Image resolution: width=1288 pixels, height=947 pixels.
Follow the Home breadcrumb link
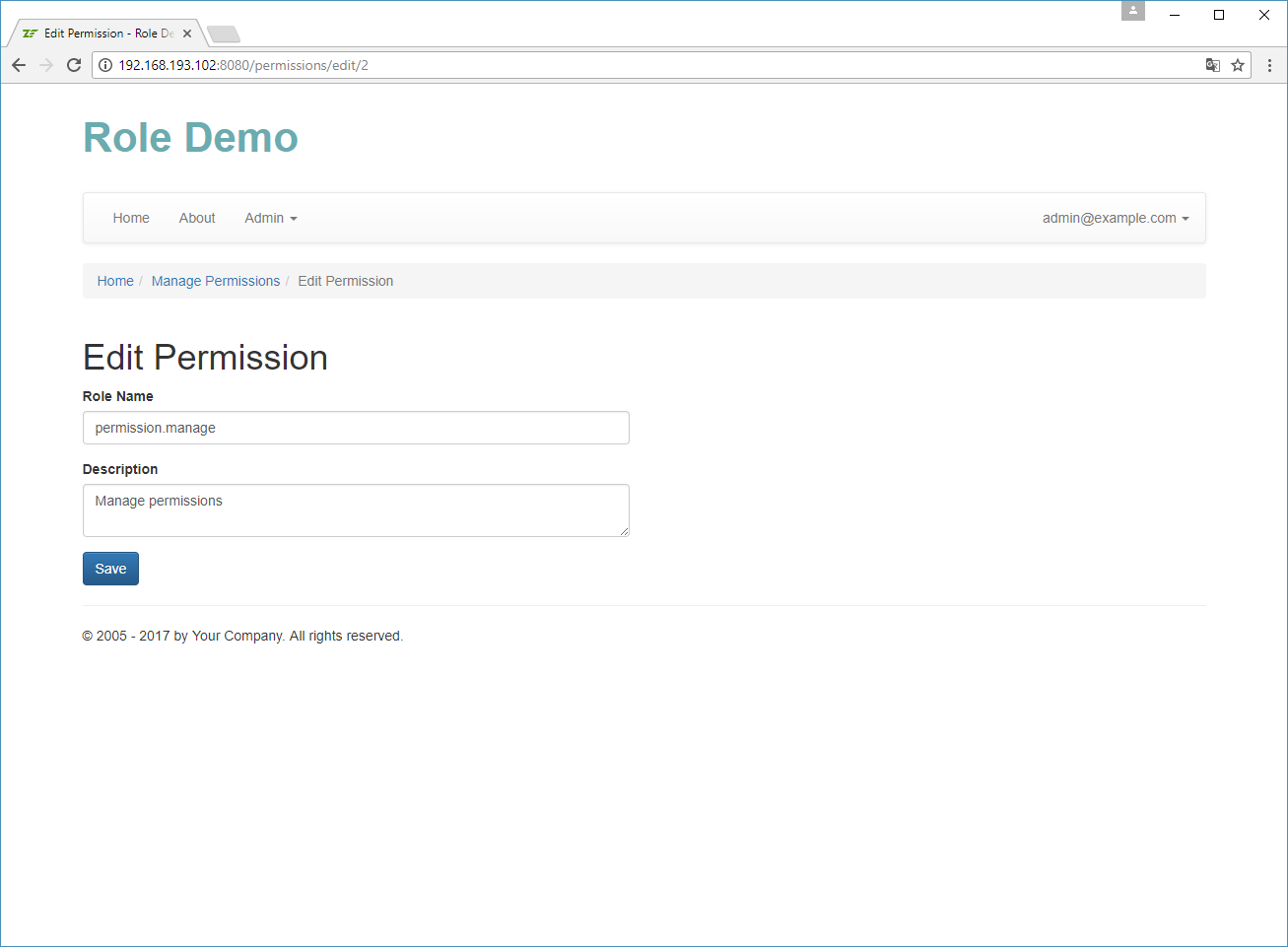pos(115,281)
